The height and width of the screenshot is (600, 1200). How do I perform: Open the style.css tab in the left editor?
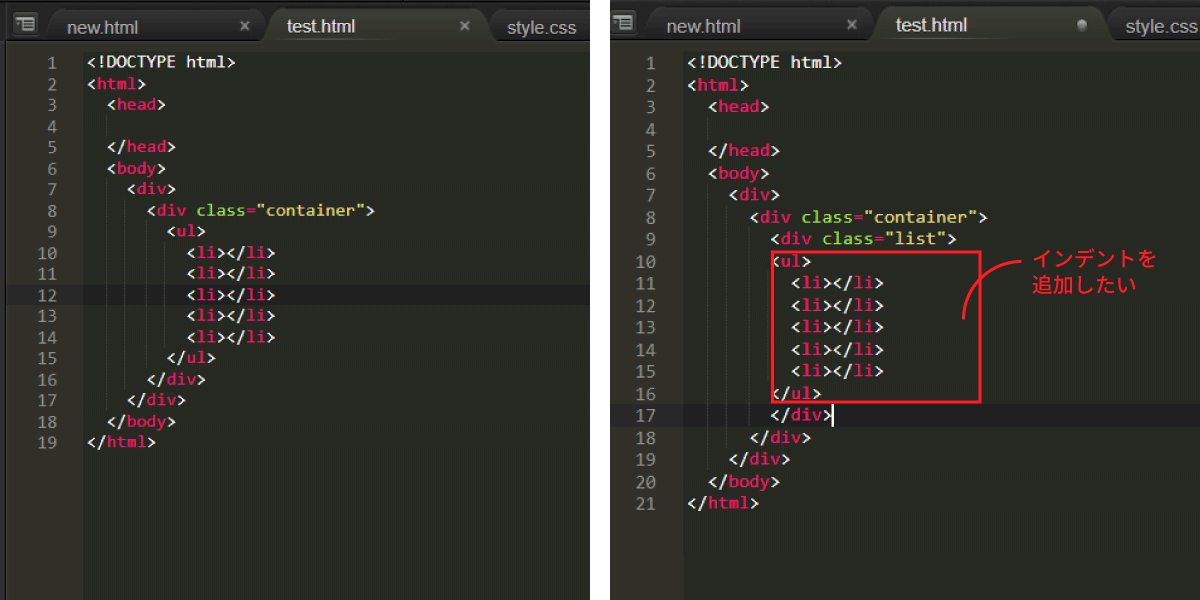541,27
